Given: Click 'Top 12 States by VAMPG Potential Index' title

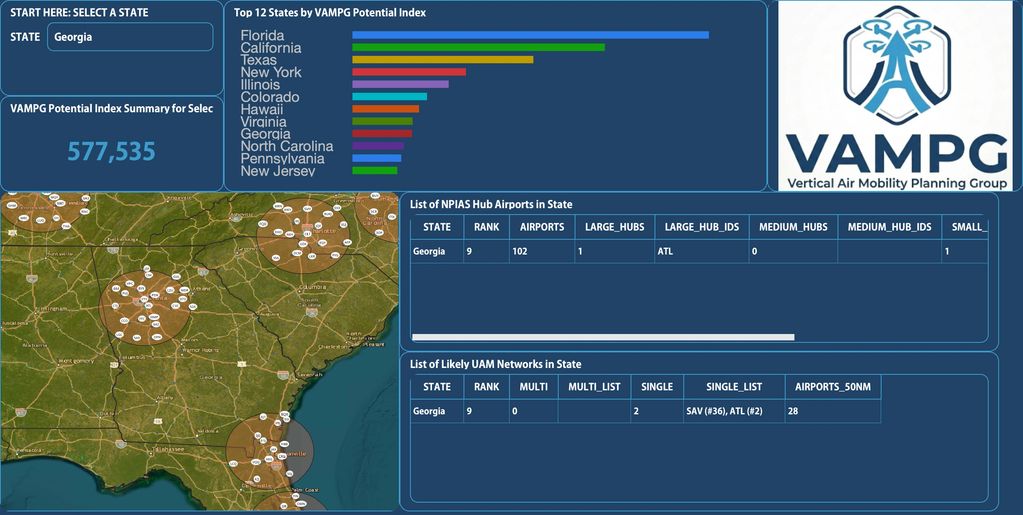Looking at the screenshot, I should point(330,12).
